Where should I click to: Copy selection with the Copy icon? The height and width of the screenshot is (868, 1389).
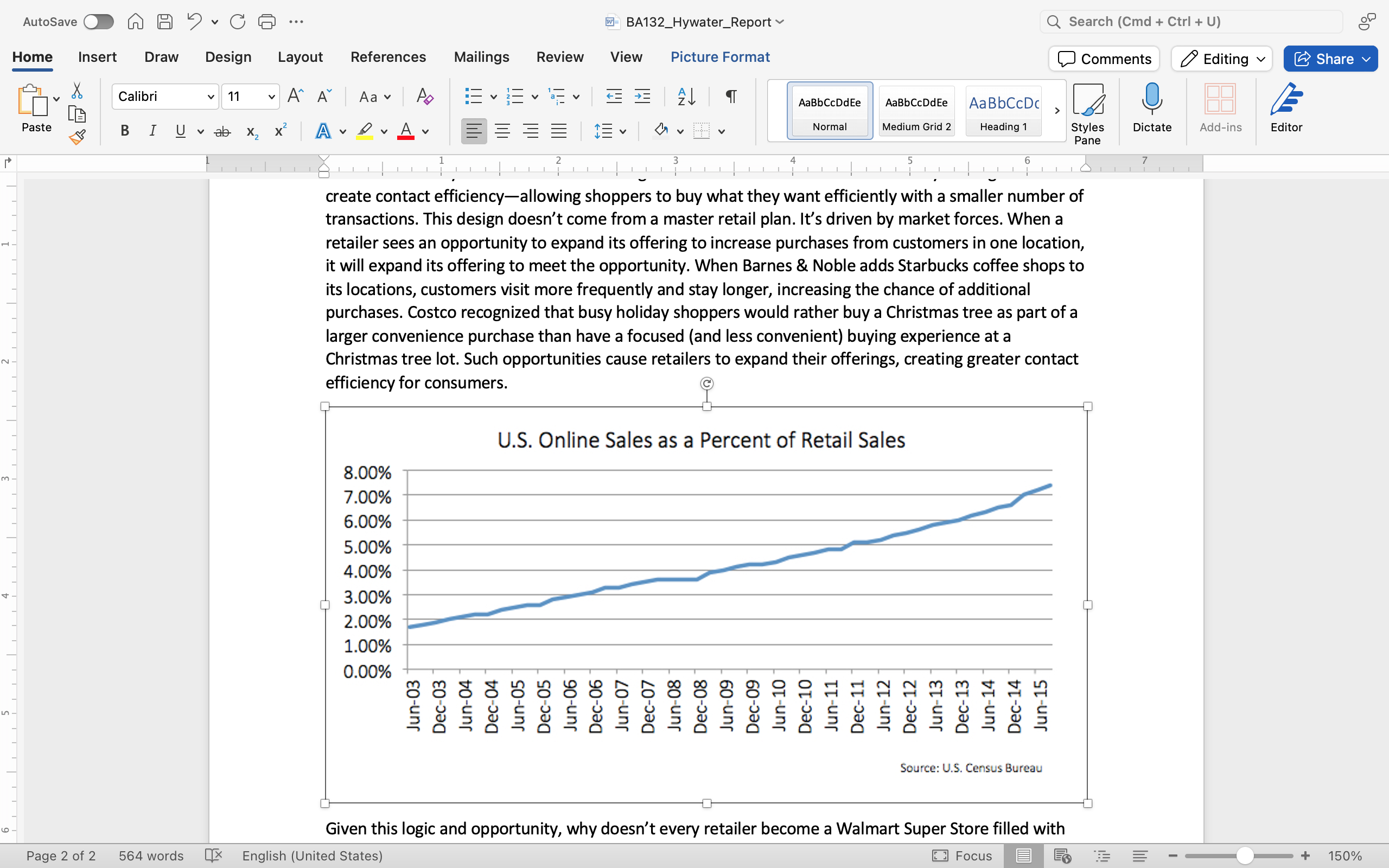point(77,114)
